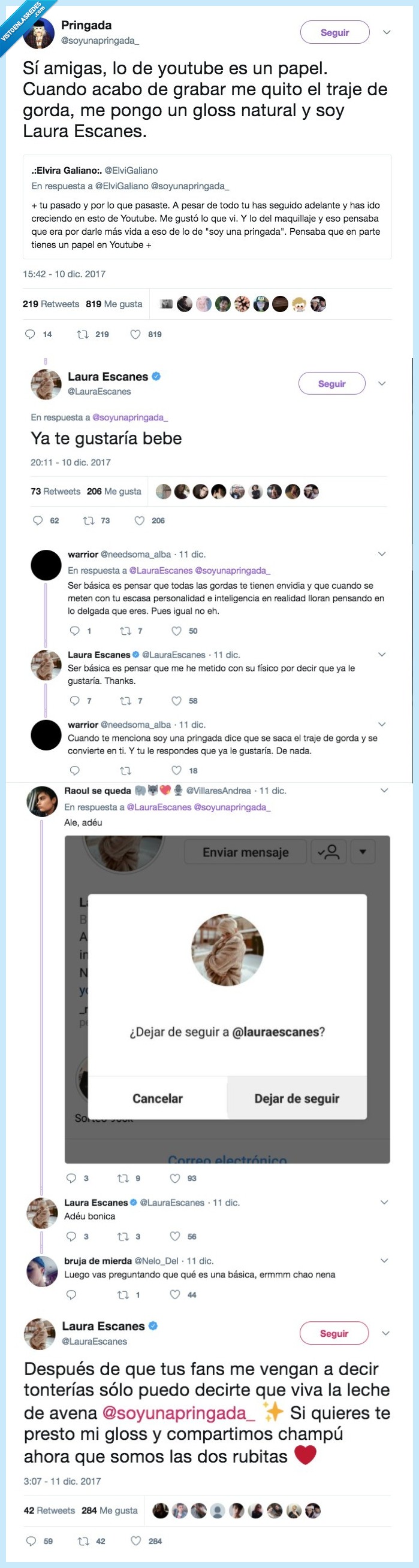Screen dimensions: 419x1568
Task: Reply to the 'Adéu bonica' tweet
Action: click(x=71, y=1236)
